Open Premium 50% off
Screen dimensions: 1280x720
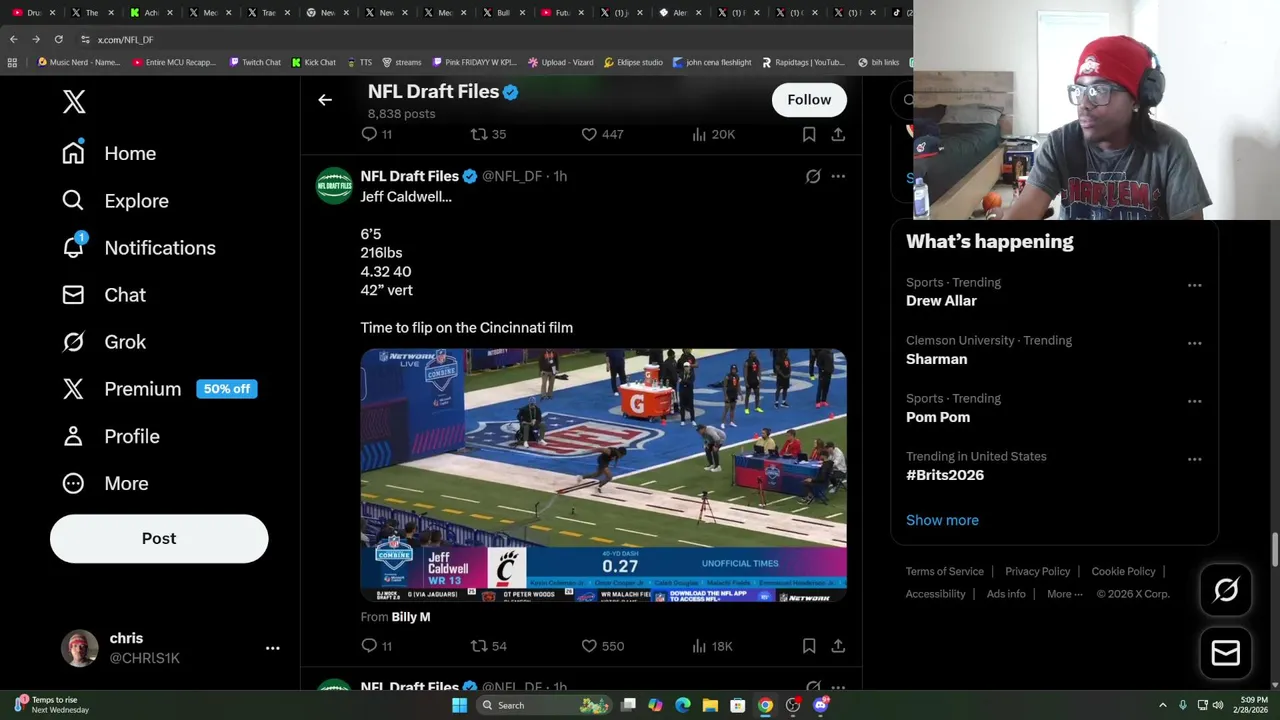pos(160,389)
